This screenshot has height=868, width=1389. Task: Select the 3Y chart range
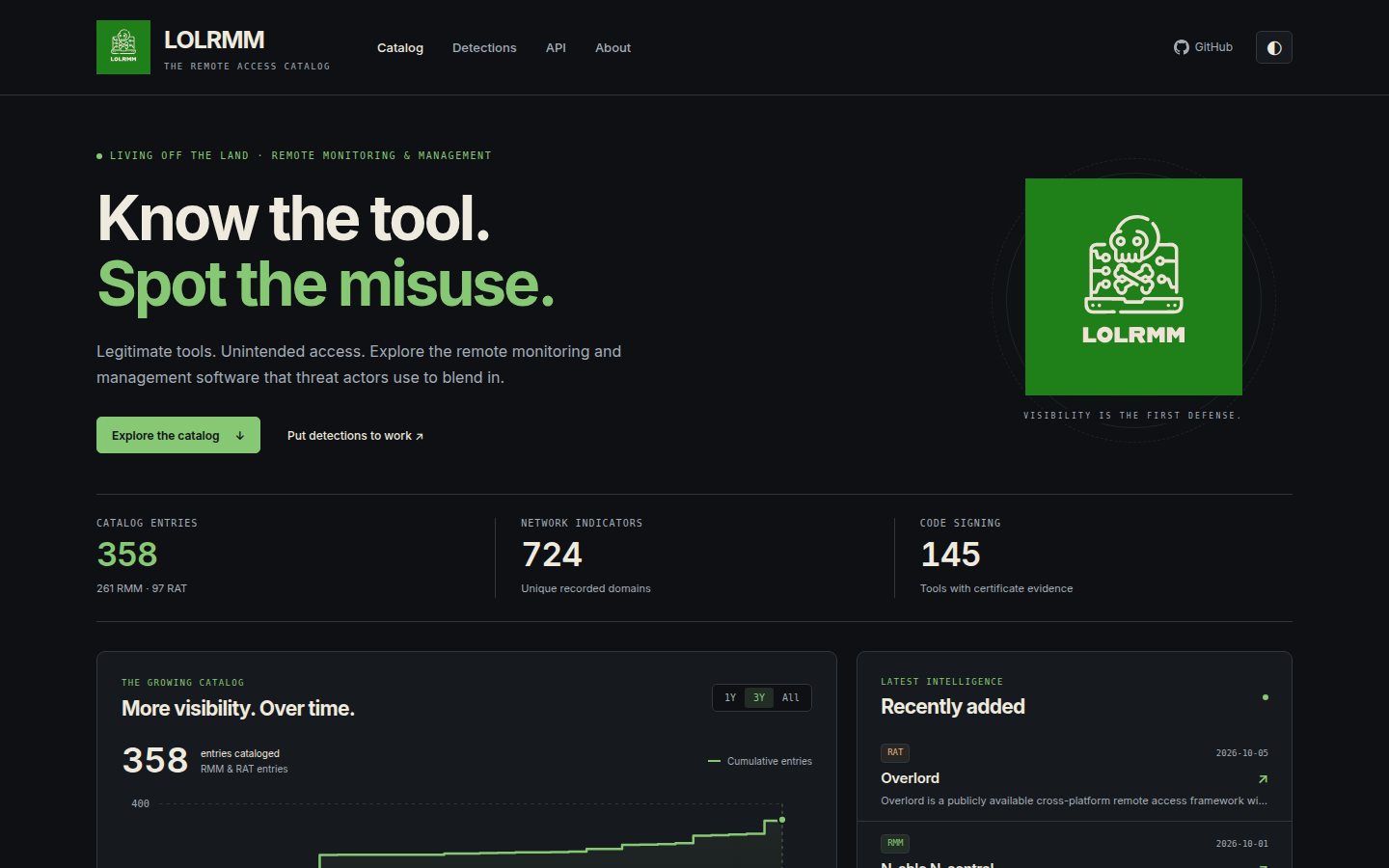click(x=759, y=697)
